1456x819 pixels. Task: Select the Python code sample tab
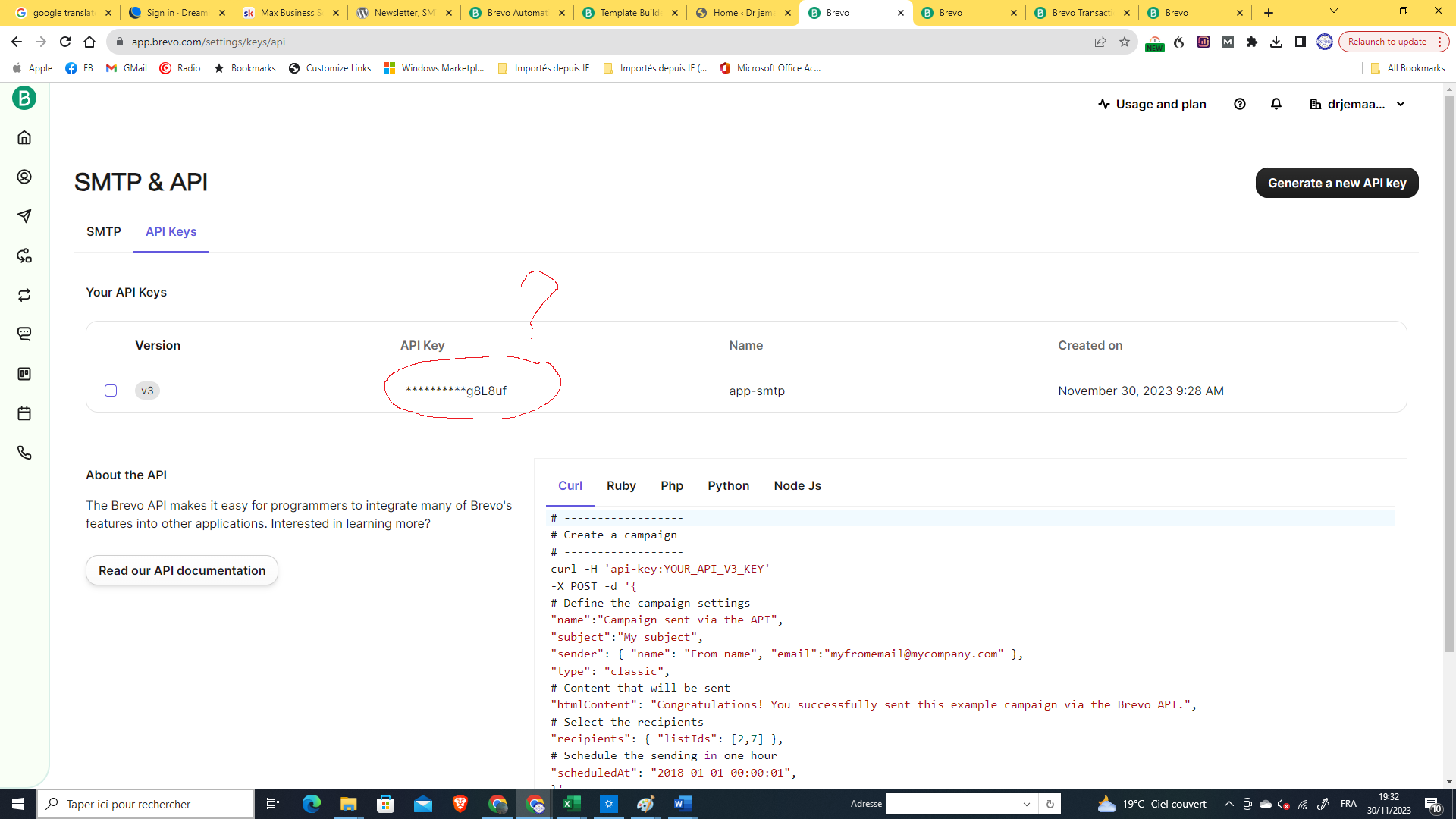(728, 485)
